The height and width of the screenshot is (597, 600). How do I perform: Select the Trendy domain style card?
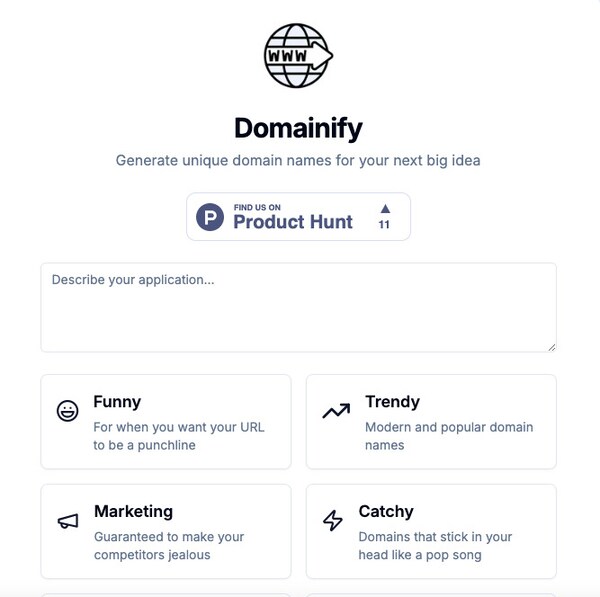click(431, 421)
